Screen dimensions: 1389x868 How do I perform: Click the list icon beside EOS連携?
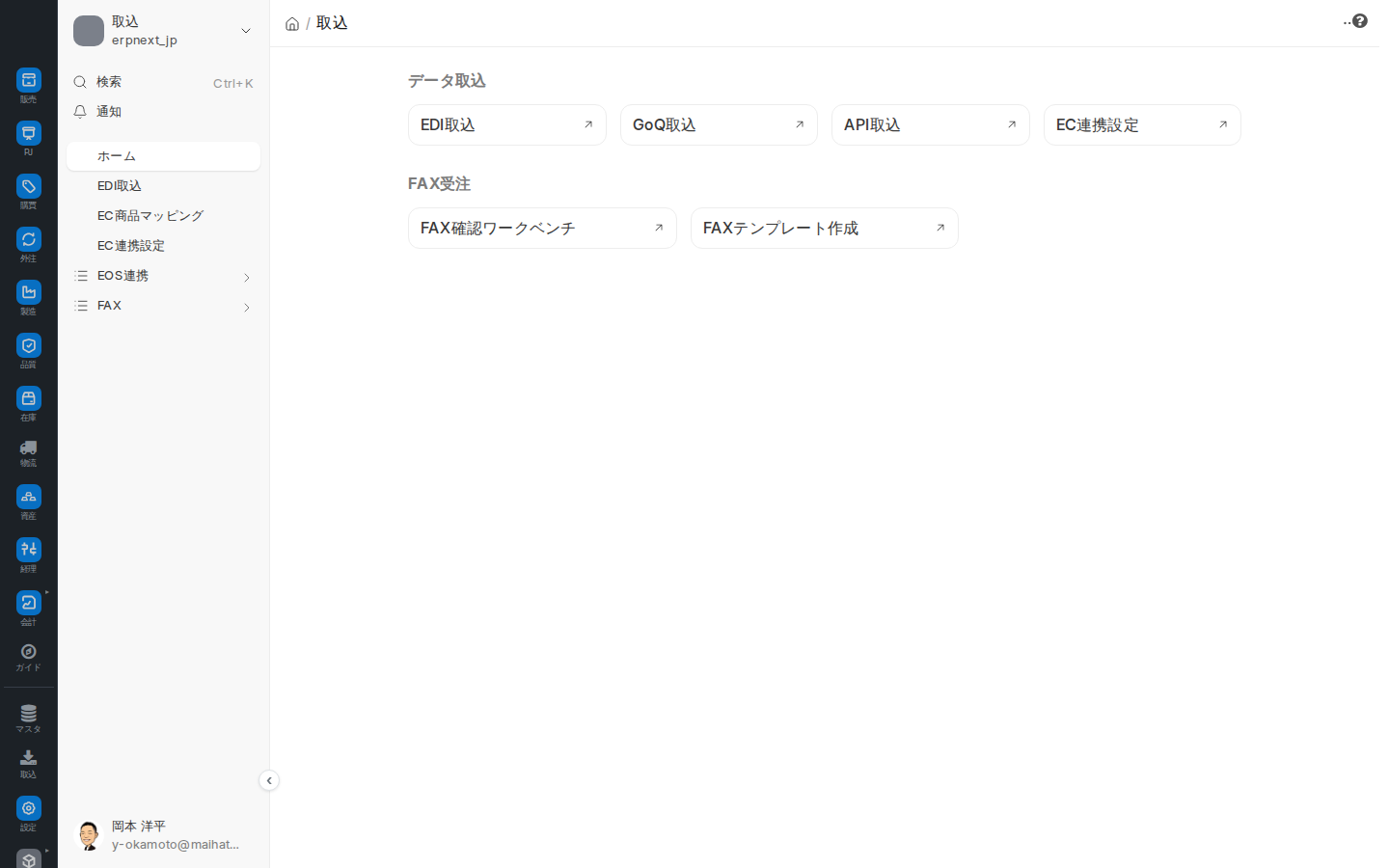pos(81,276)
